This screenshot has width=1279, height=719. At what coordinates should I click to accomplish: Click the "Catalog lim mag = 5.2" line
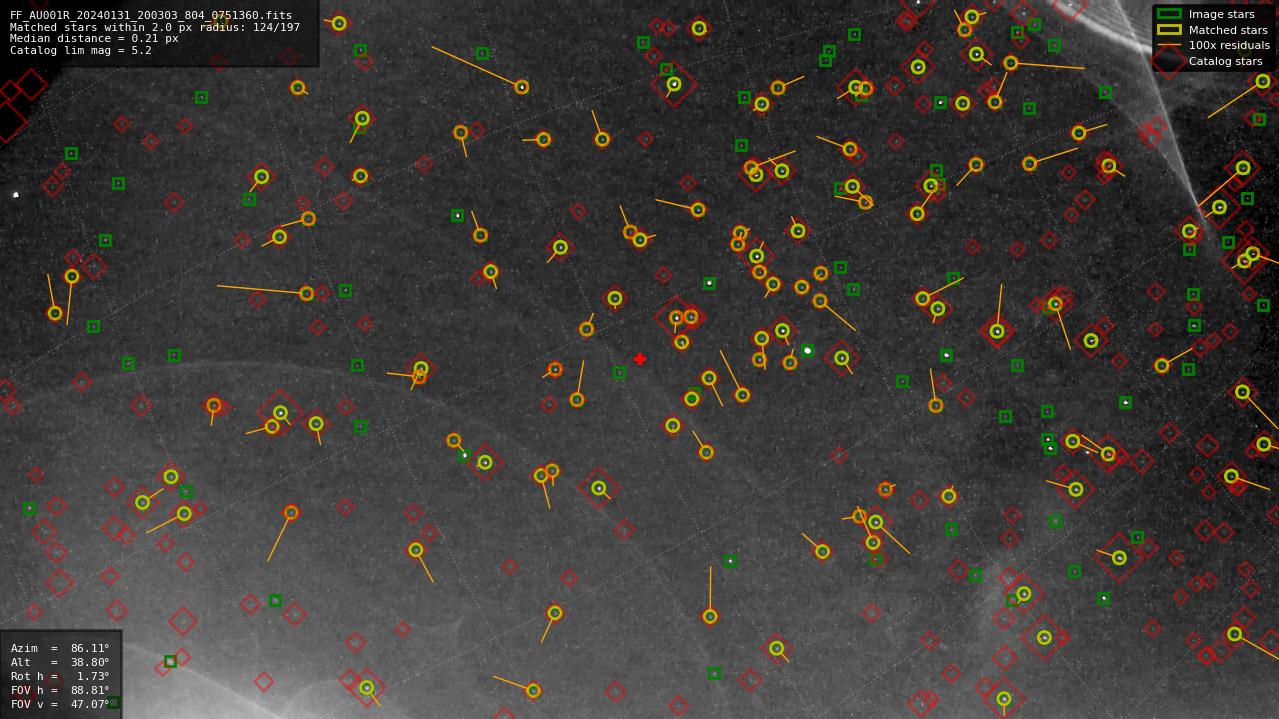81,50
